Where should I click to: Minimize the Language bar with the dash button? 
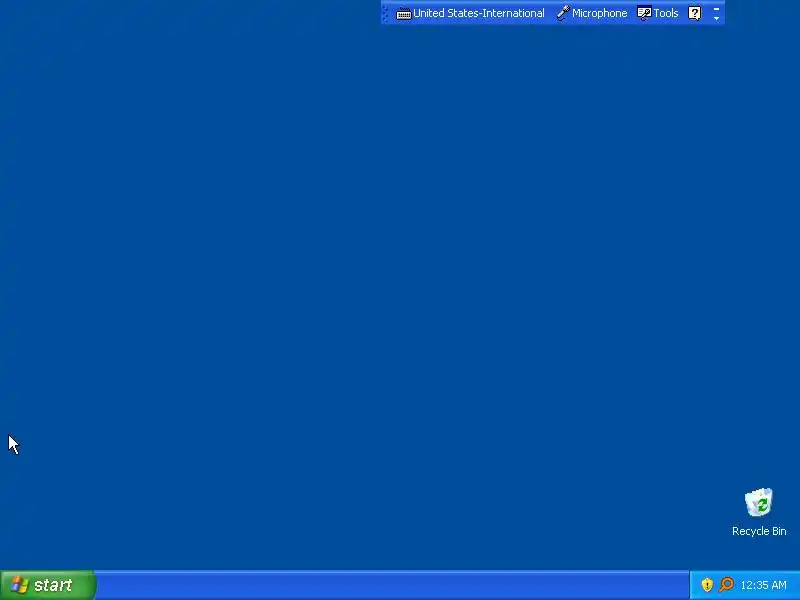pyautogui.click(x=716, y=8)
